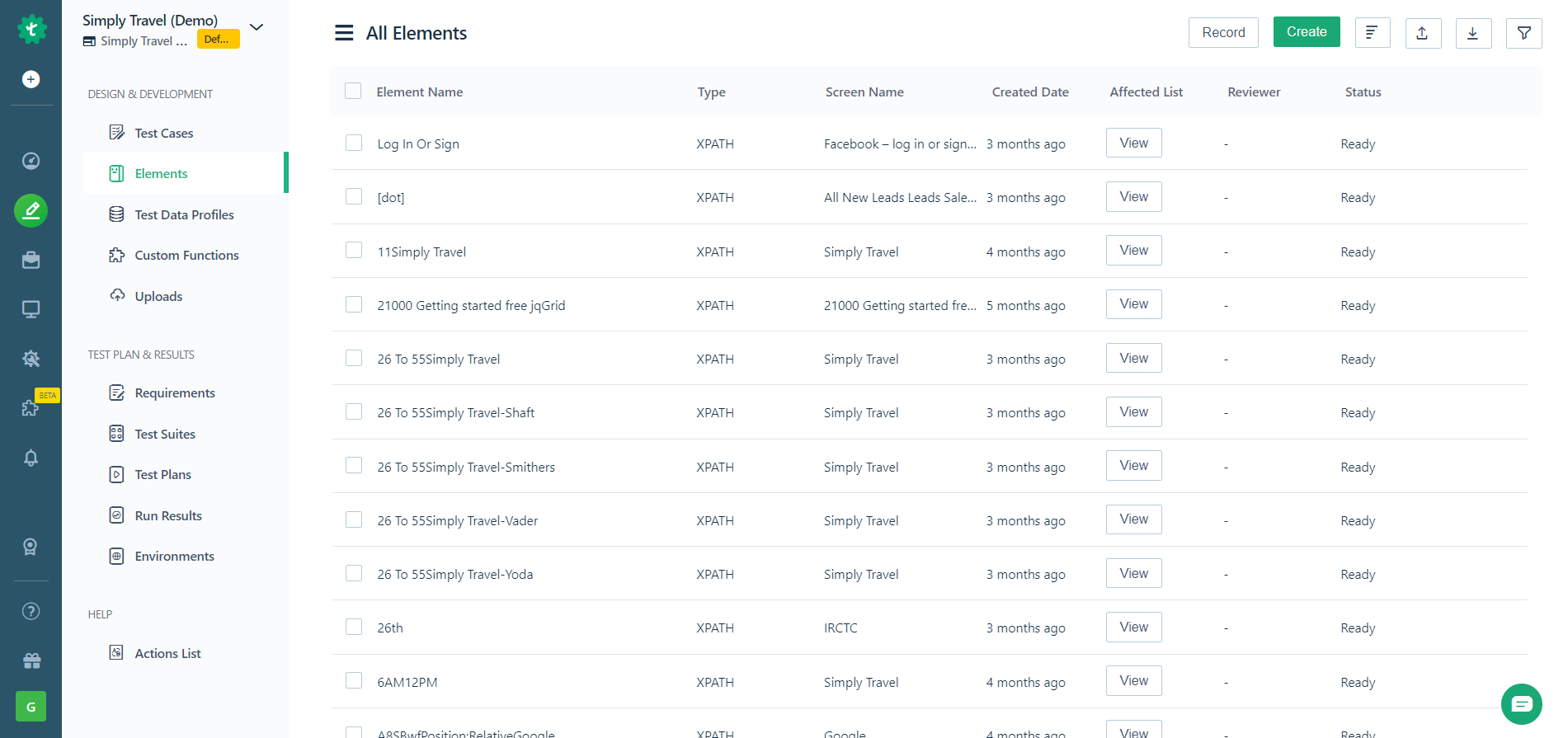Open Test Data Profiles menu item
Image resolution: width=1568 pixels, height=738 pixels.
tap(185, 214)
